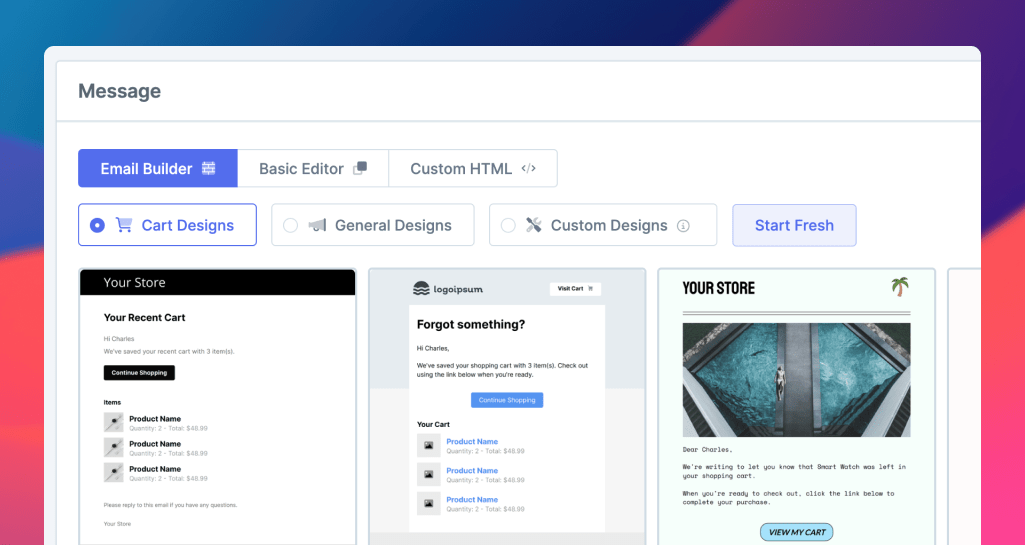
Task: Click the tools icon in Custom Designs
Action: tap(533, 225)
